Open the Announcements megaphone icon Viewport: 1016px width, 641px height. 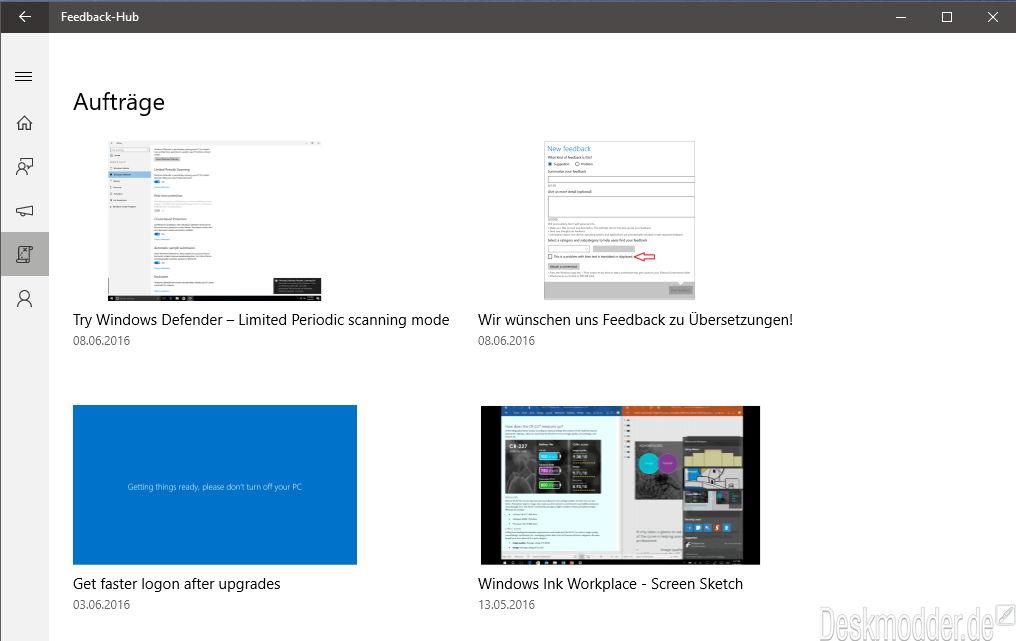pyautogui.click(x=24, y=211)
